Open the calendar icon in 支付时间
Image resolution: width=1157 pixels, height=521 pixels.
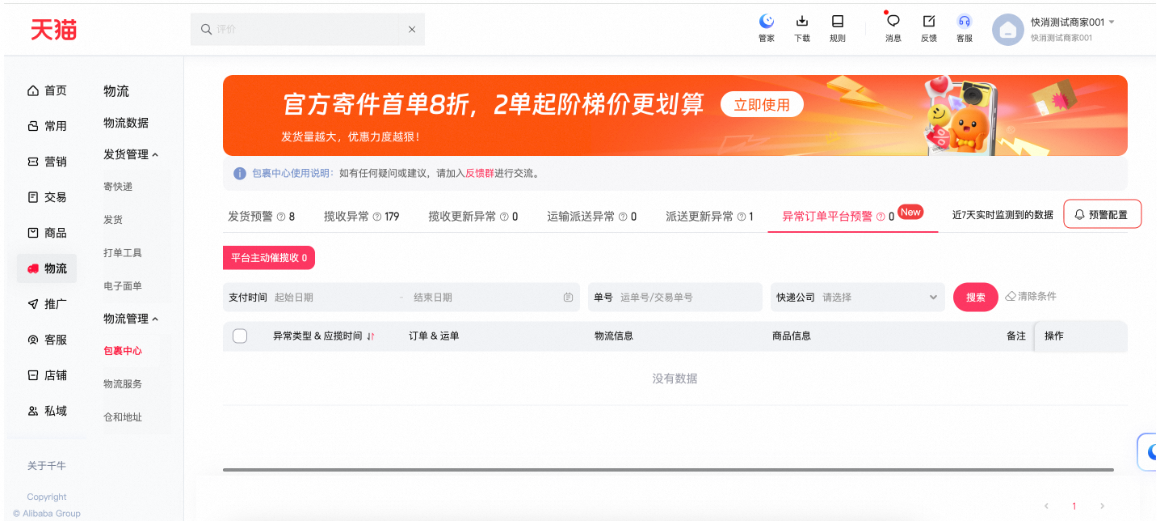[x=568, y=297]
